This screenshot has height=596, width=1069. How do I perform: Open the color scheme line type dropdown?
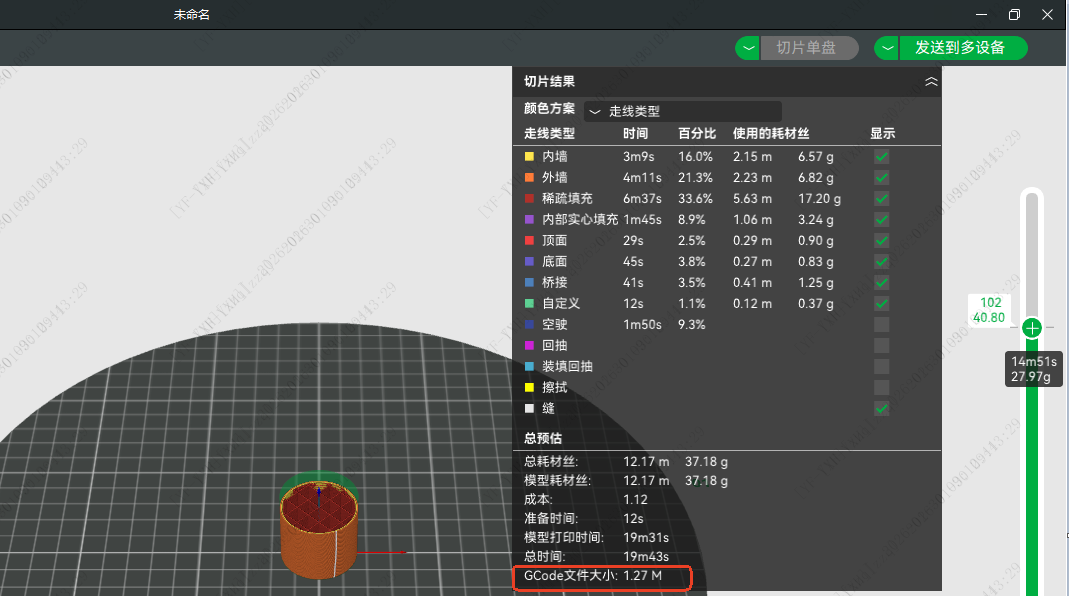pos(682,112)
